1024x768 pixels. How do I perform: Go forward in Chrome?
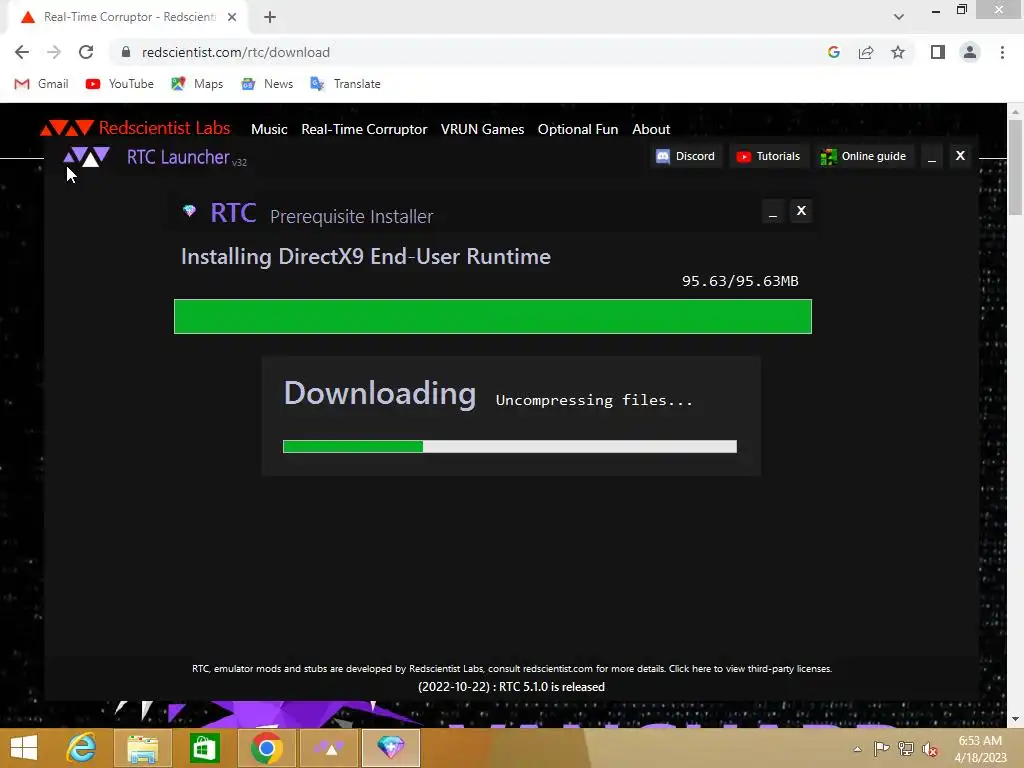tap(54, 52)
